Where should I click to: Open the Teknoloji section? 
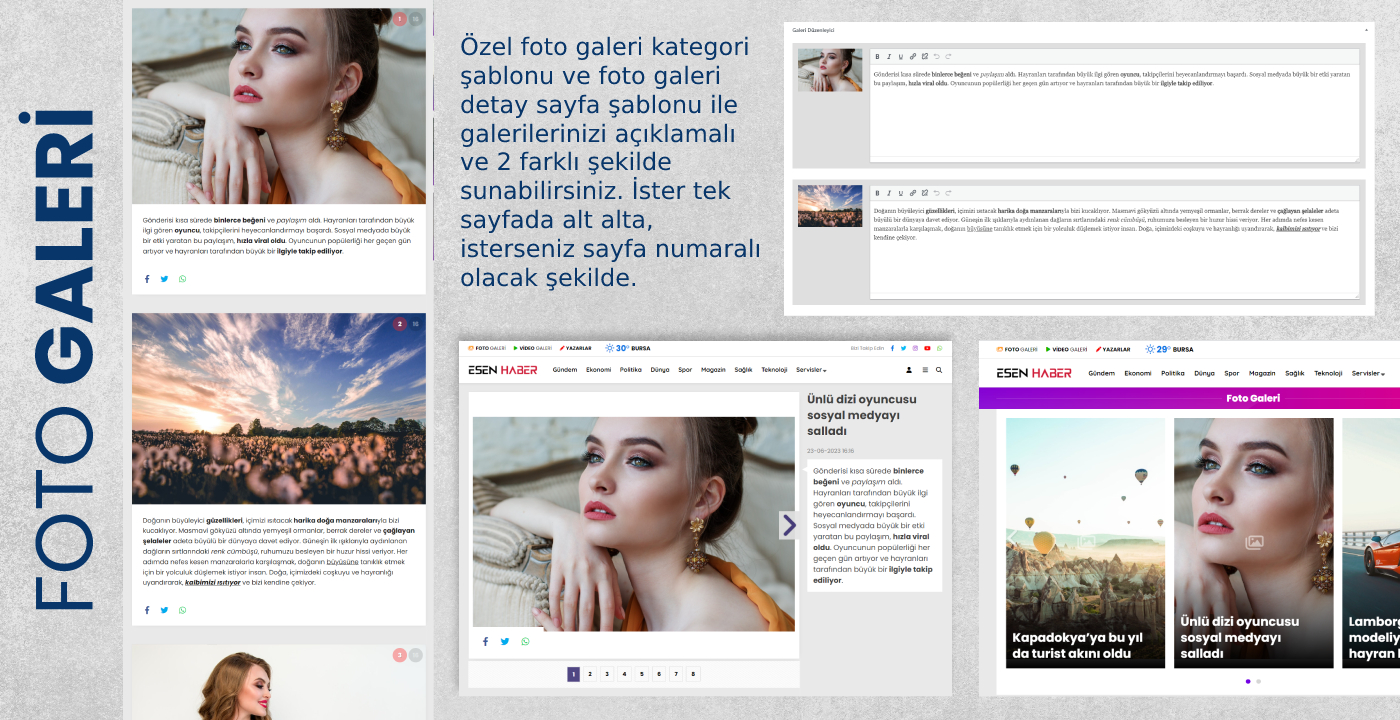pyautogui.click(x=774, y=370)
